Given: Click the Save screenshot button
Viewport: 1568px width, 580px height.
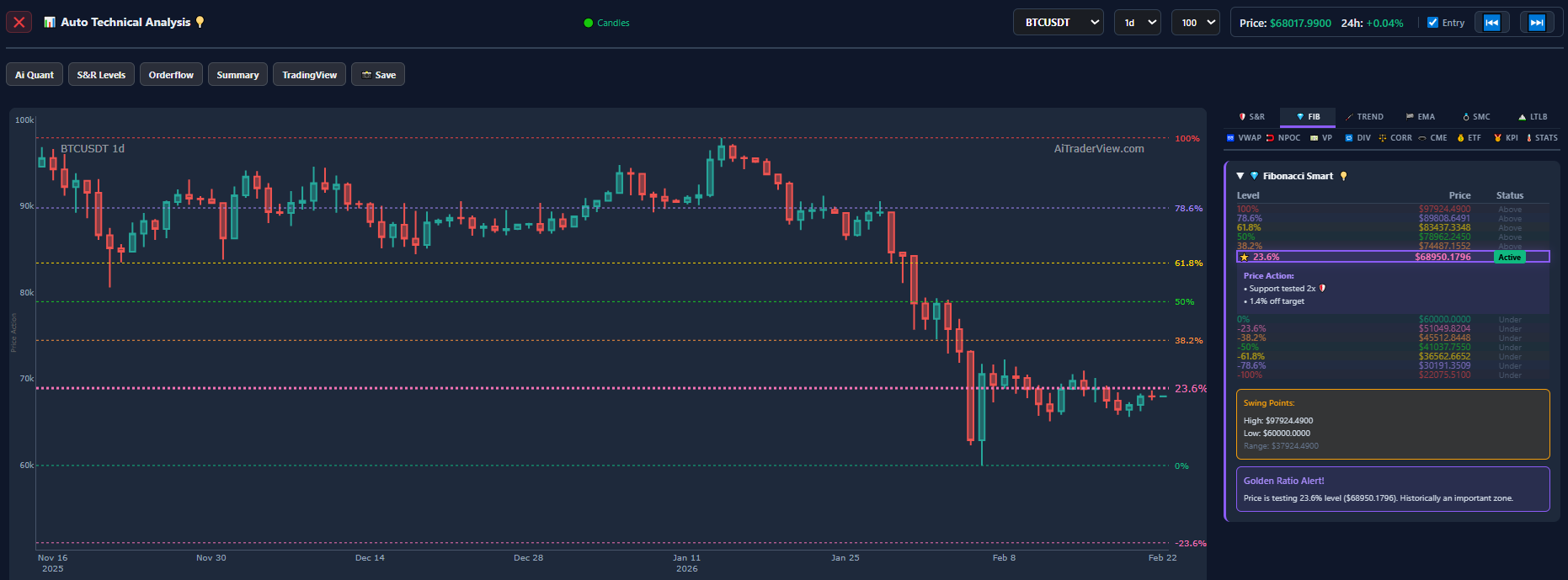Looking at the screenshot, I should (x=378, y=75).
